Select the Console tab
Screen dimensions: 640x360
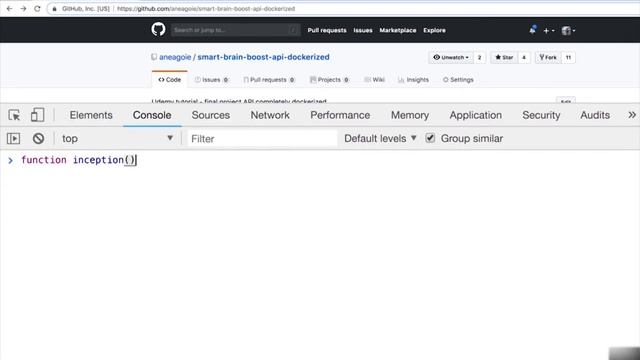pos(152,115)
